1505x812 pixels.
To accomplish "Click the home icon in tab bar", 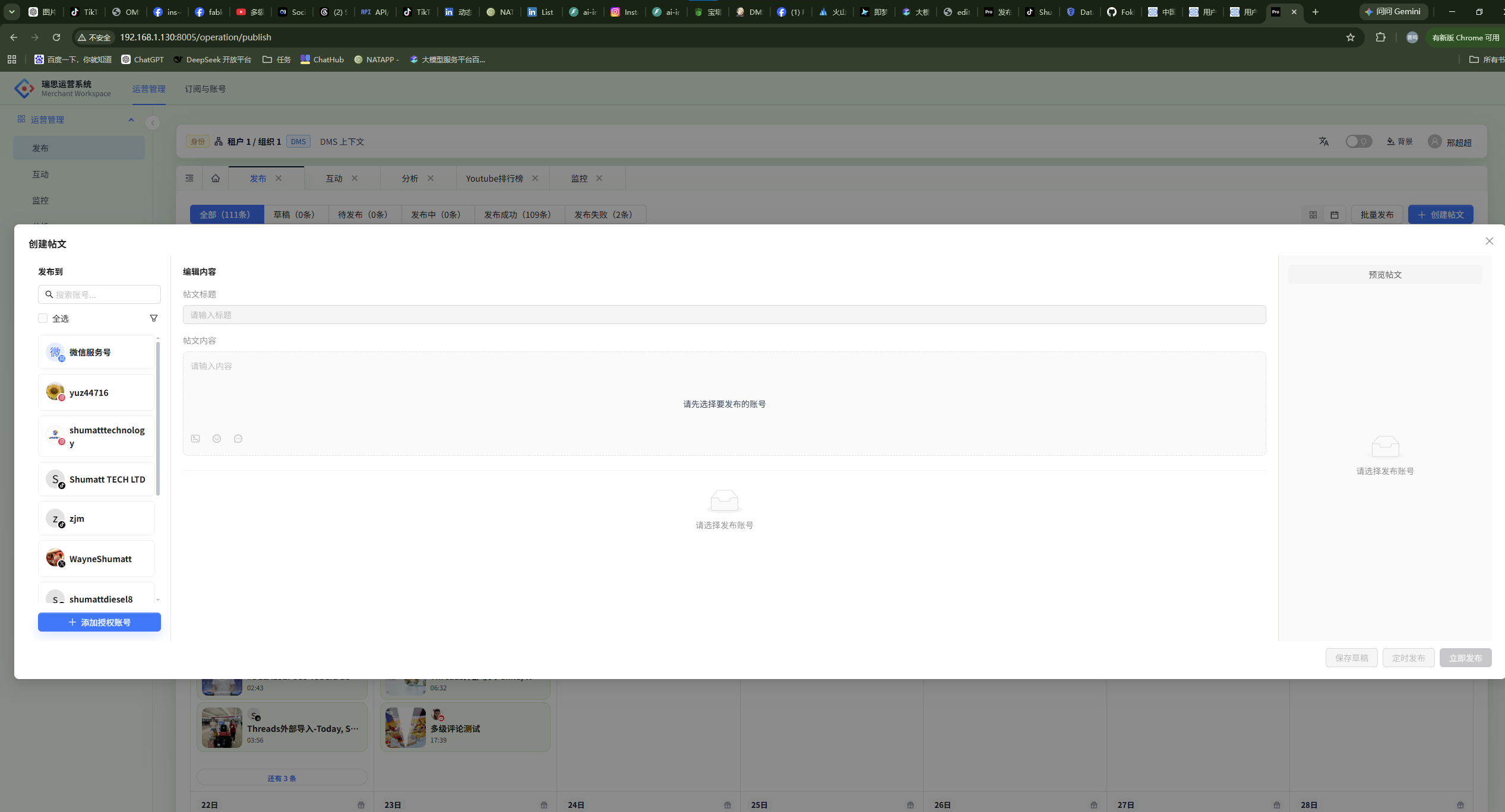I will (216, 178).
